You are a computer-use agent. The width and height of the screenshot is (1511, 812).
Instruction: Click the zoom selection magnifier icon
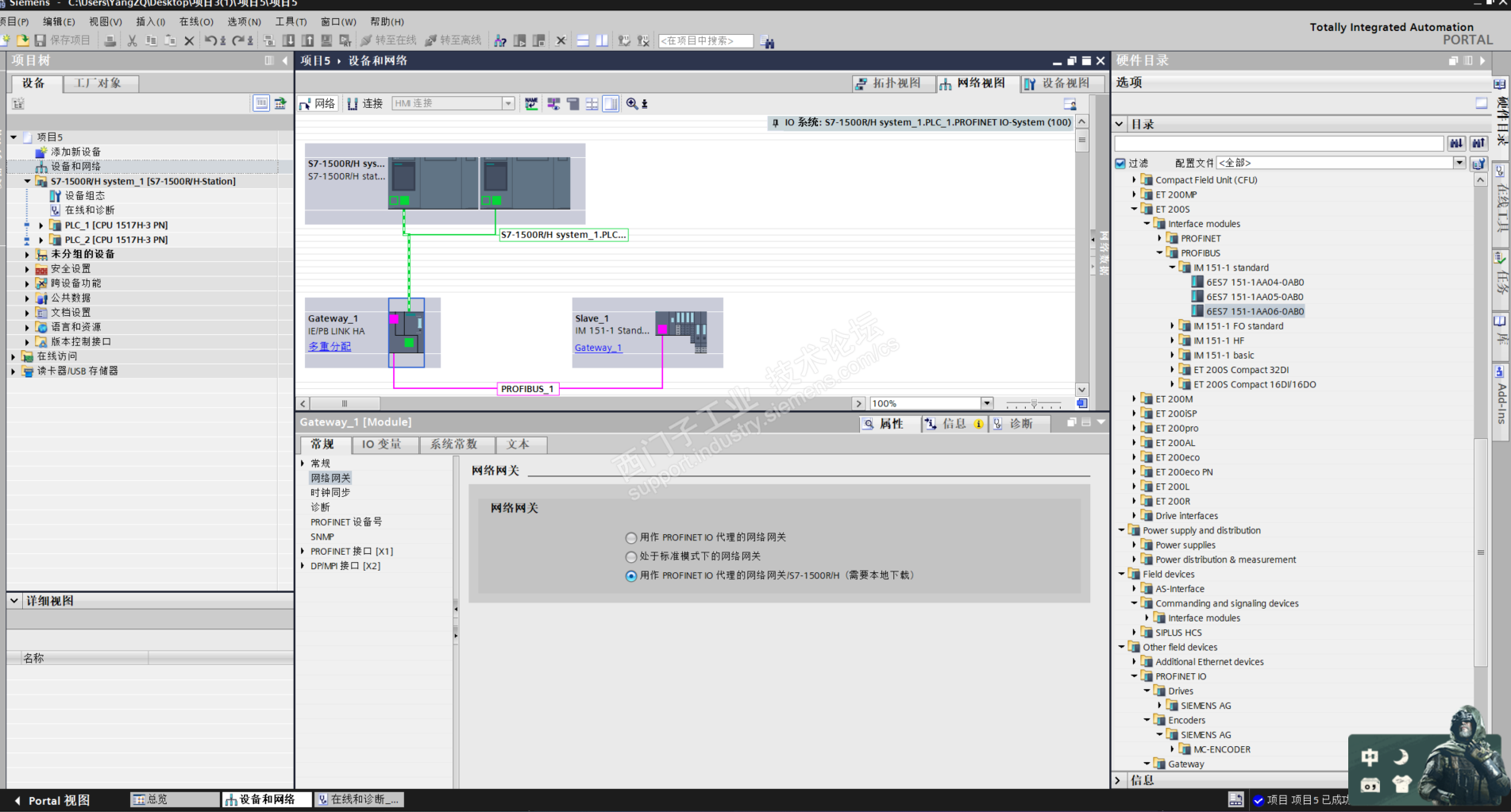[632, 104]
